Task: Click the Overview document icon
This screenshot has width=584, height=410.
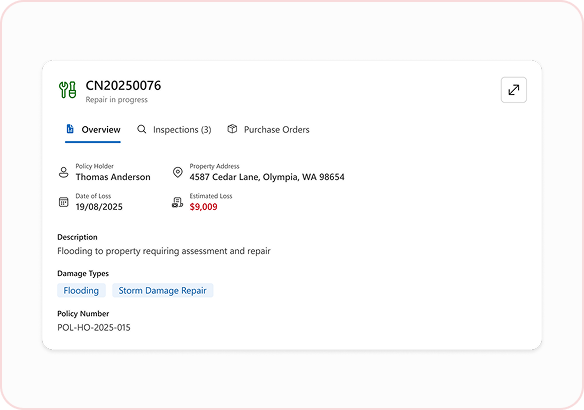Action: click(70, 129)
